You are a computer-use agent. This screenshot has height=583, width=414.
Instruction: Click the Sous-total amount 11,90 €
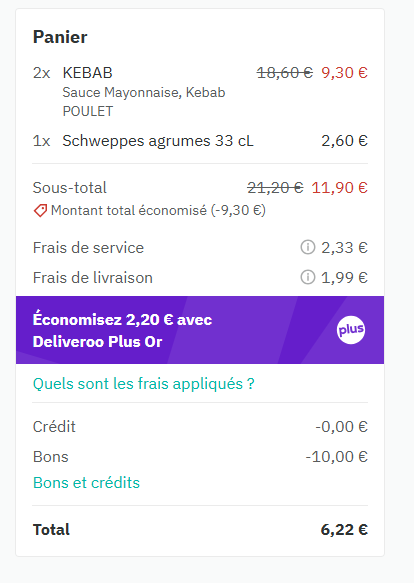click(x=340, y=187)
